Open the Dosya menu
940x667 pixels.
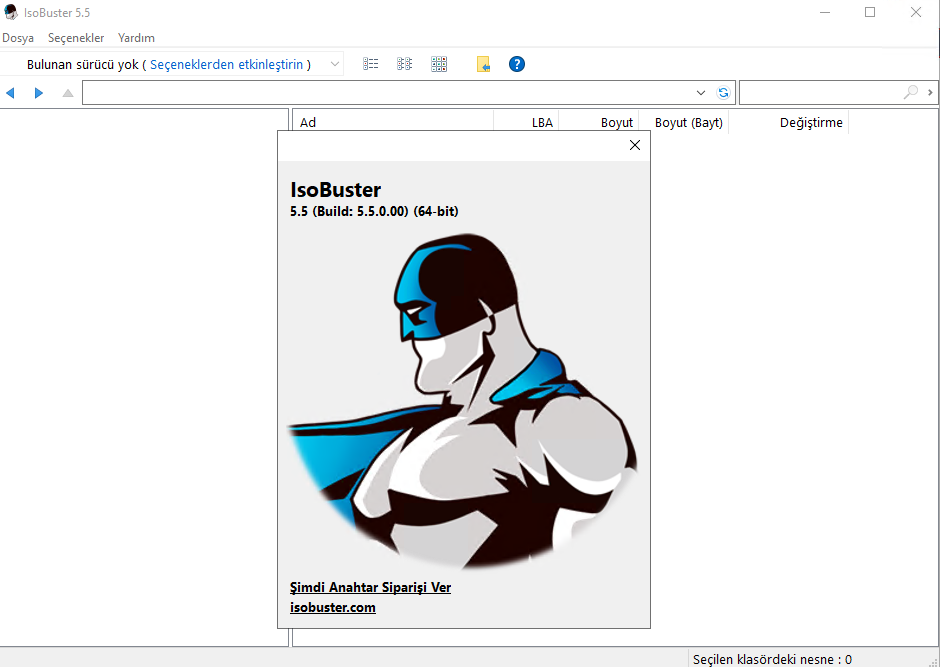point(18,38)
